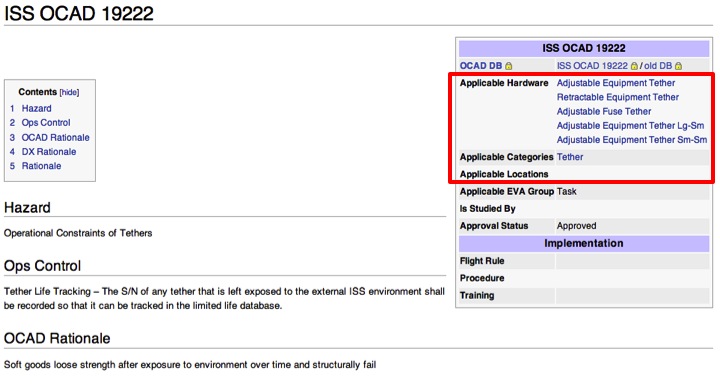Select the Applicable Hardware label

(504, 83)
